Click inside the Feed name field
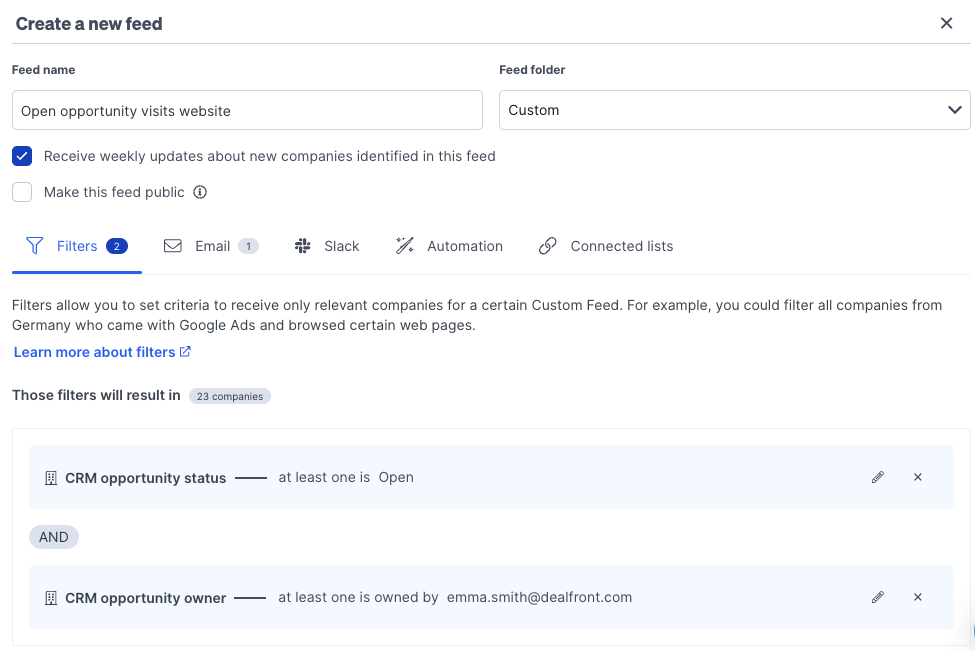 [x=247, y=109]
